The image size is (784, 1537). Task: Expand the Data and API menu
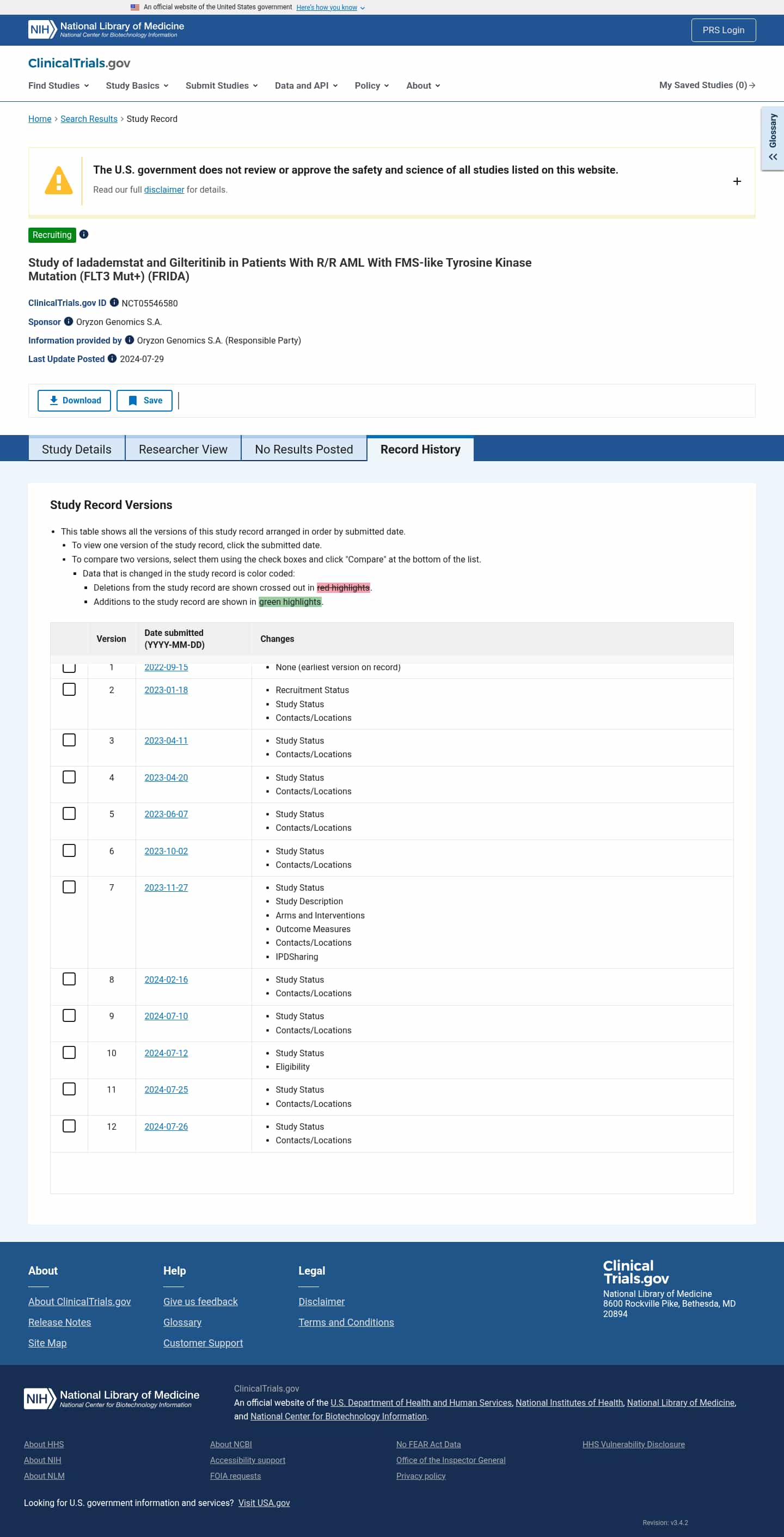click(x=306, y=85)
